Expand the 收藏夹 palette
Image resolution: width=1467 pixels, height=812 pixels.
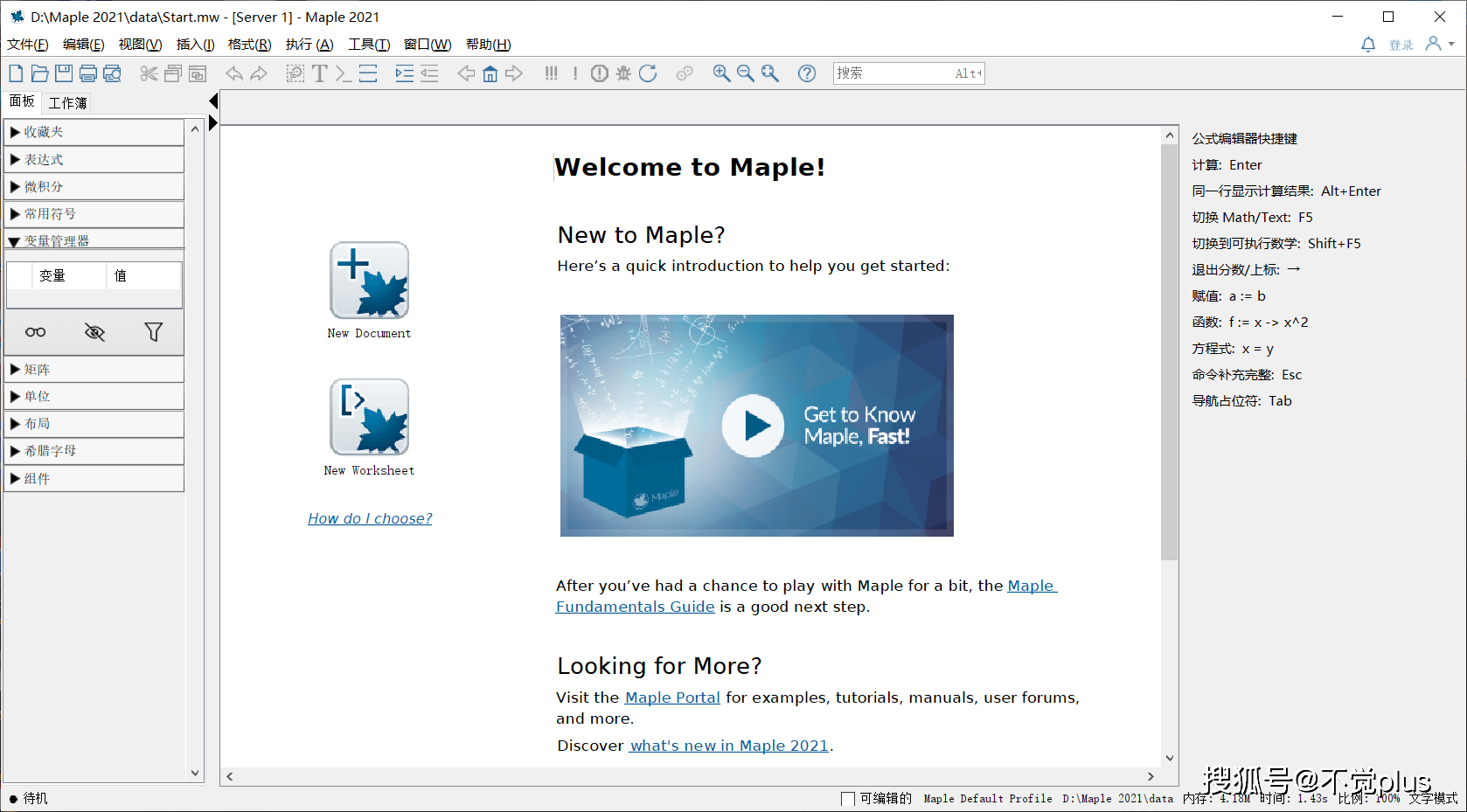[94, 132]
